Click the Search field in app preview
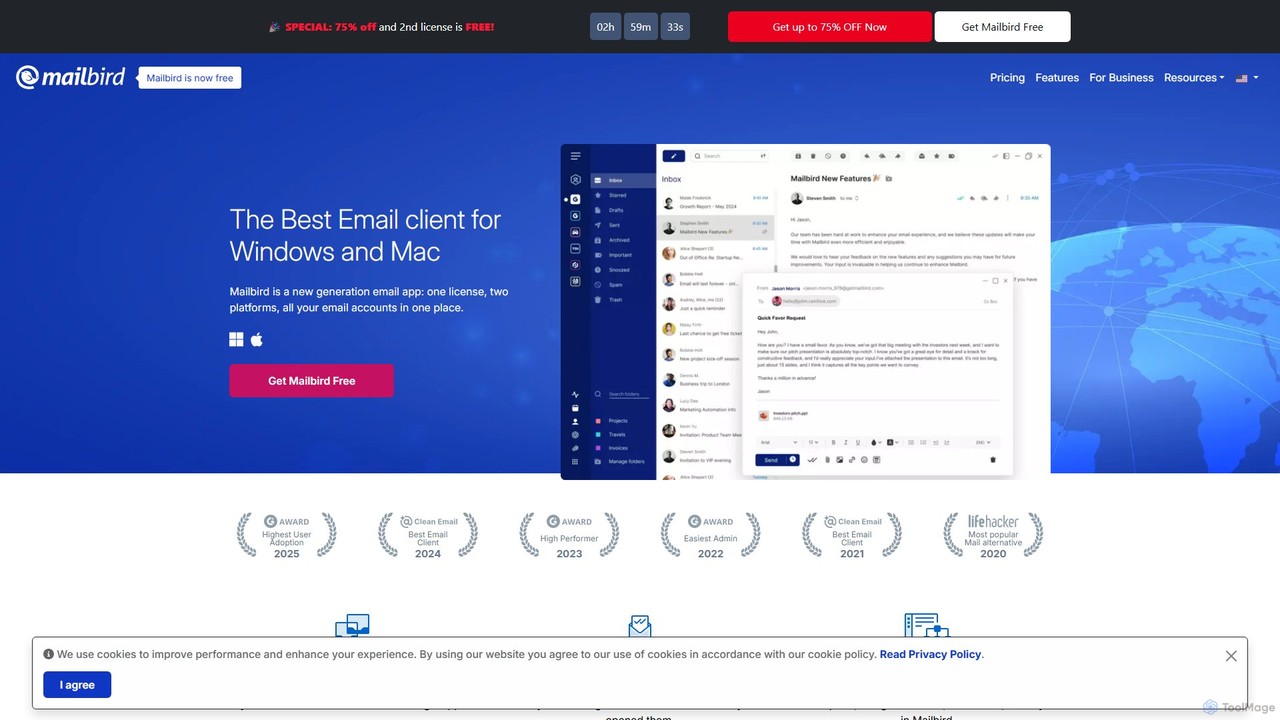This screenshot has height=720, width=1280. coord(730,156)
